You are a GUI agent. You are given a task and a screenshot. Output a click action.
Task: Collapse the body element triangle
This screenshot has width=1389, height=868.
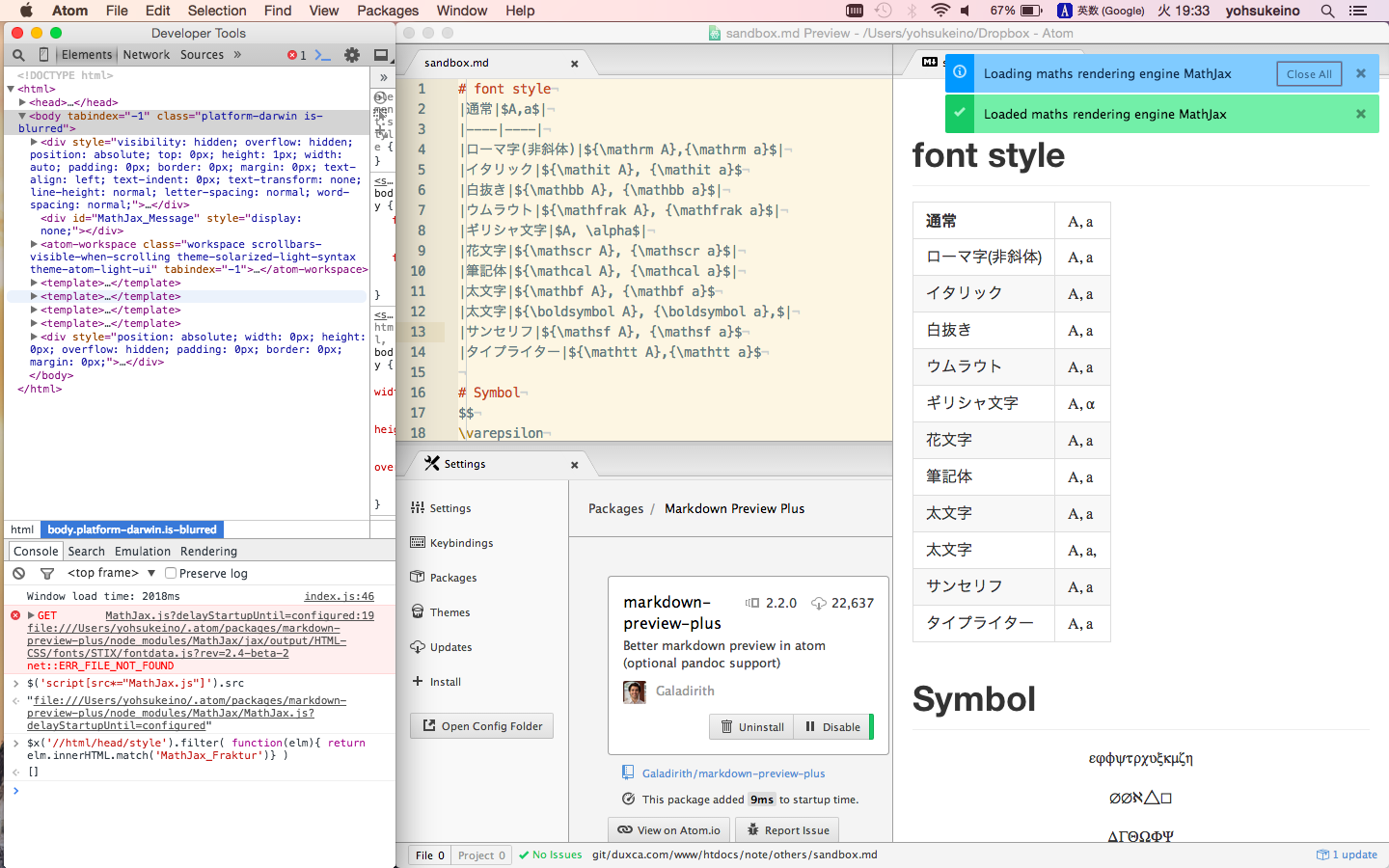click(22, 116)
